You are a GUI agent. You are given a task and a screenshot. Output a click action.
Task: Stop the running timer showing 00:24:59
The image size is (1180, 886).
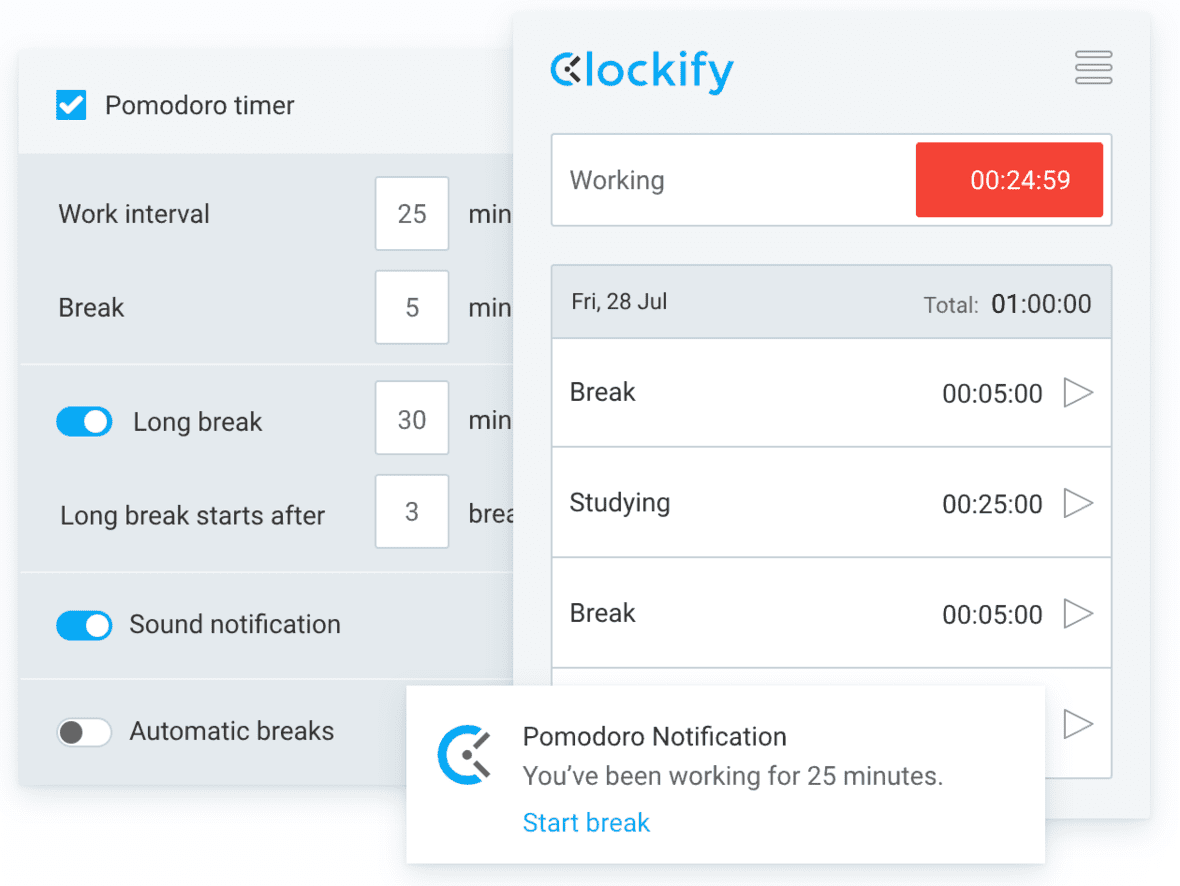[x=1009, y=180]
